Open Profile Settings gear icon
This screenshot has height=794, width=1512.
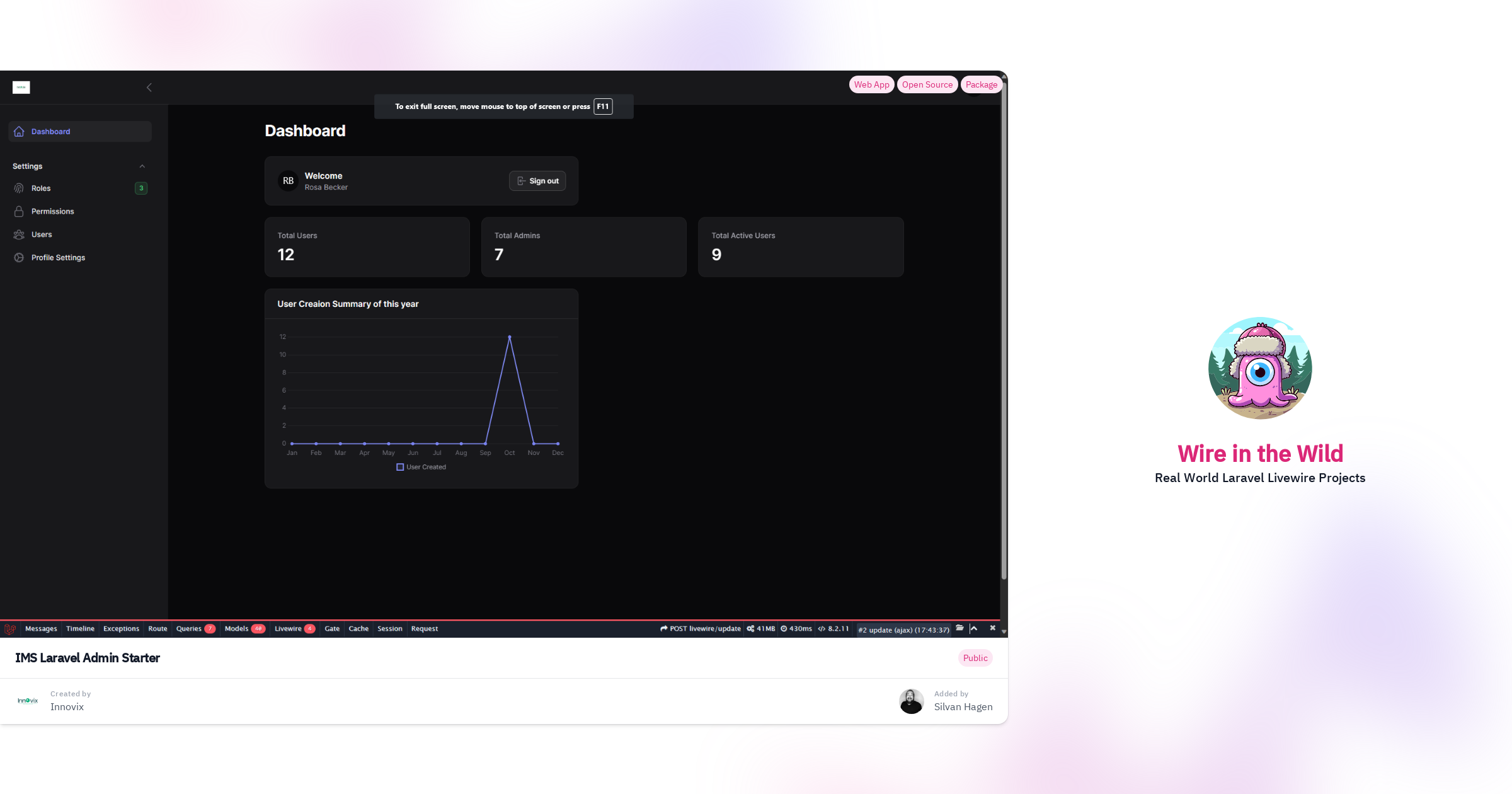(19, 257)
